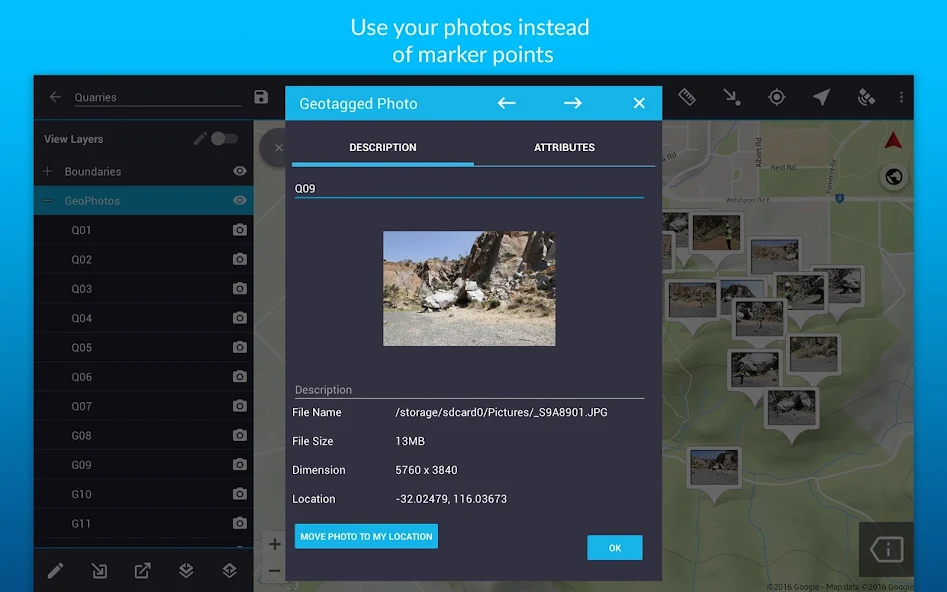Expand the Boundaries layer group

click(47, 172)
